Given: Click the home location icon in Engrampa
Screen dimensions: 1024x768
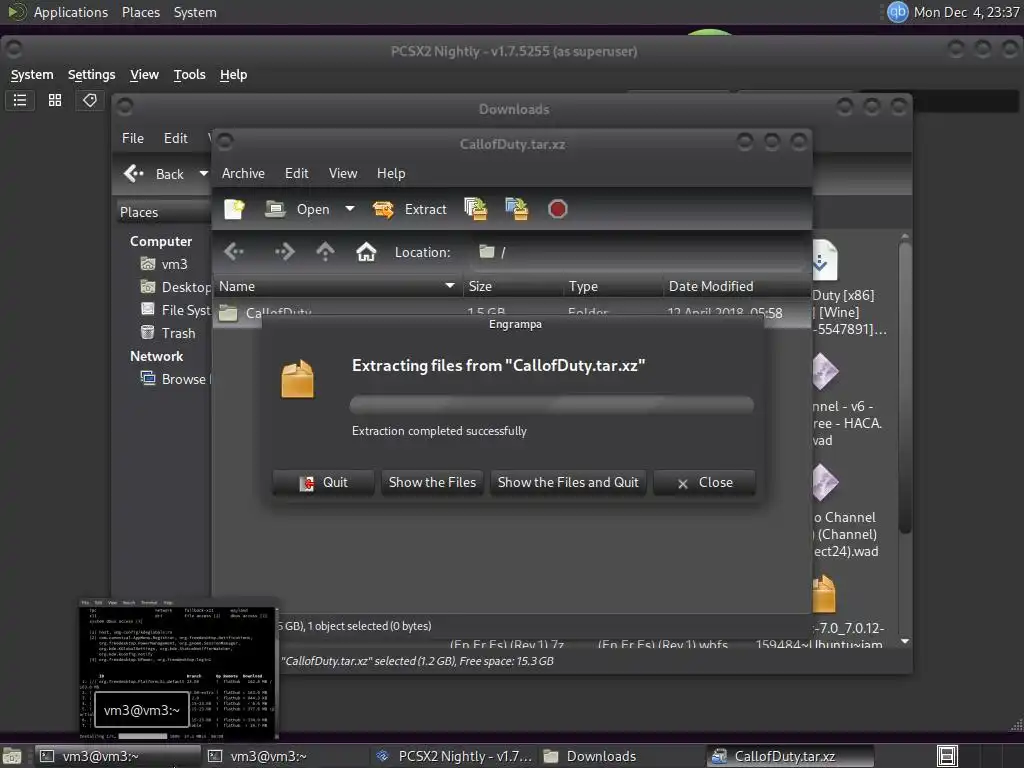Looking at the screenshot, I should coord(366,251).
